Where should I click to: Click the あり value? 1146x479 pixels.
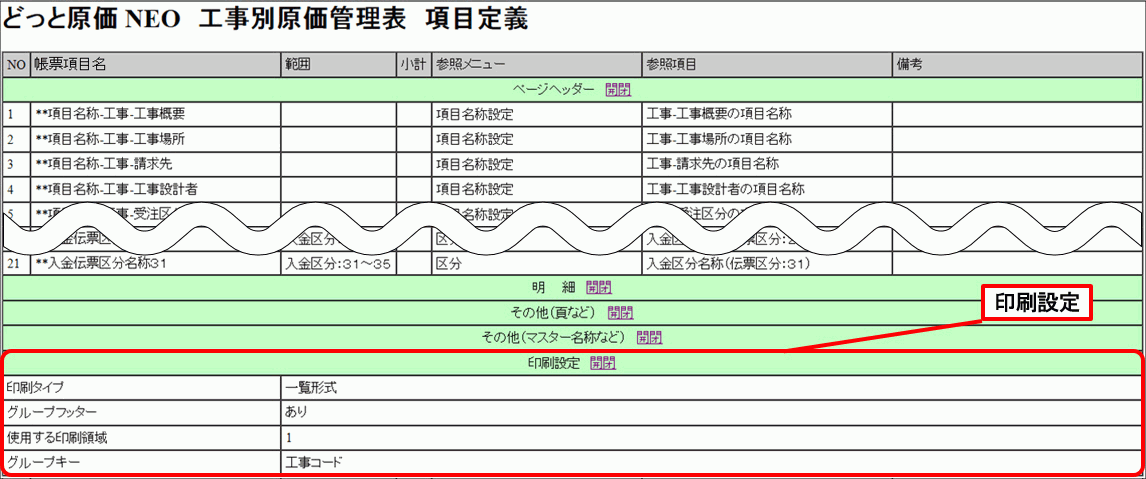[x=296, y=412]
